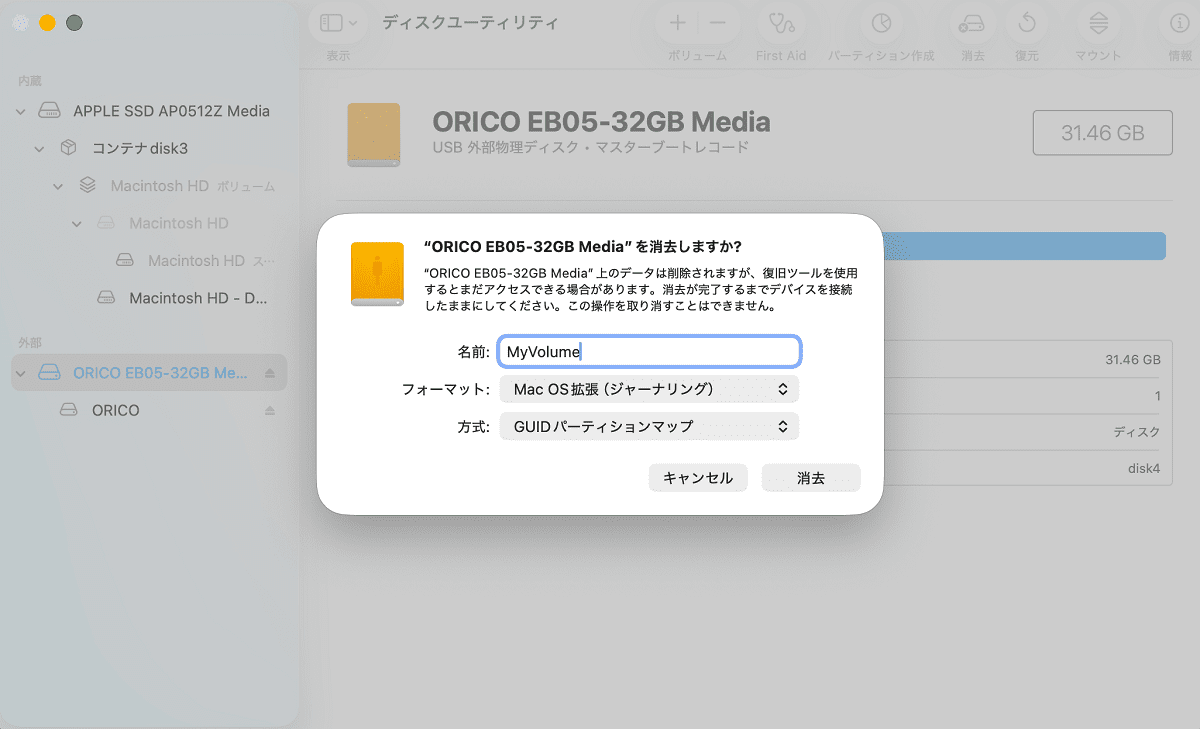Collapse the greyed Macintosh HD node
1200x729 pixels.
(x=77, y=224)
